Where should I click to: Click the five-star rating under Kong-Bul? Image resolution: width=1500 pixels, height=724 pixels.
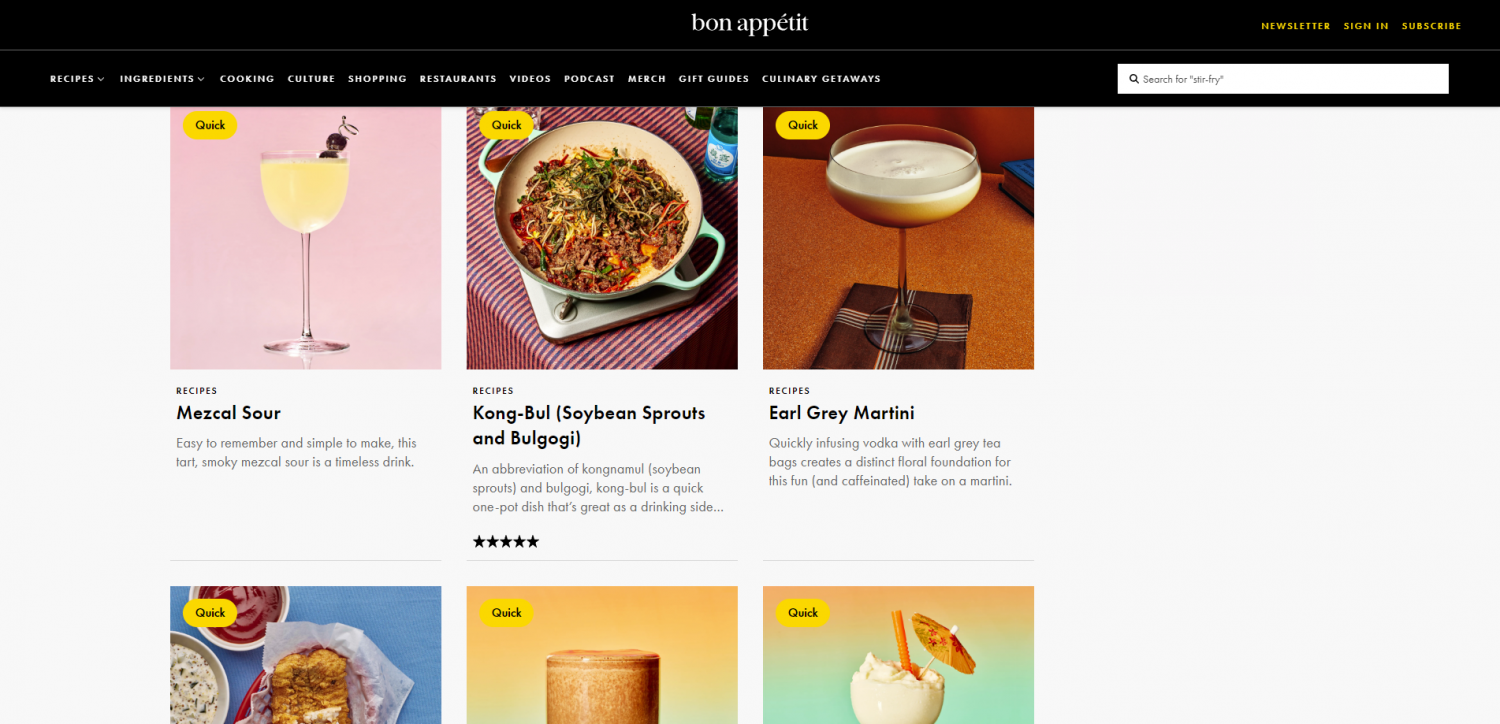(506, 541)
